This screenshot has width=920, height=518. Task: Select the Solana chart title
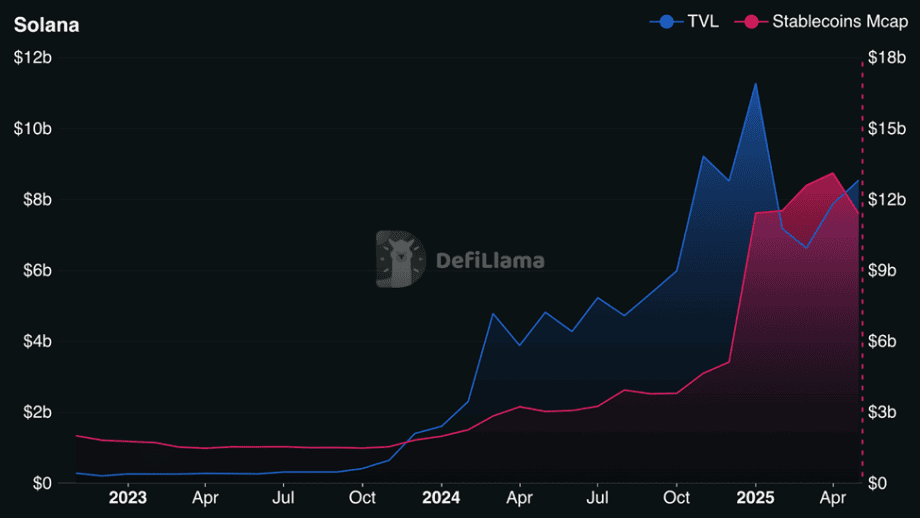46,25
